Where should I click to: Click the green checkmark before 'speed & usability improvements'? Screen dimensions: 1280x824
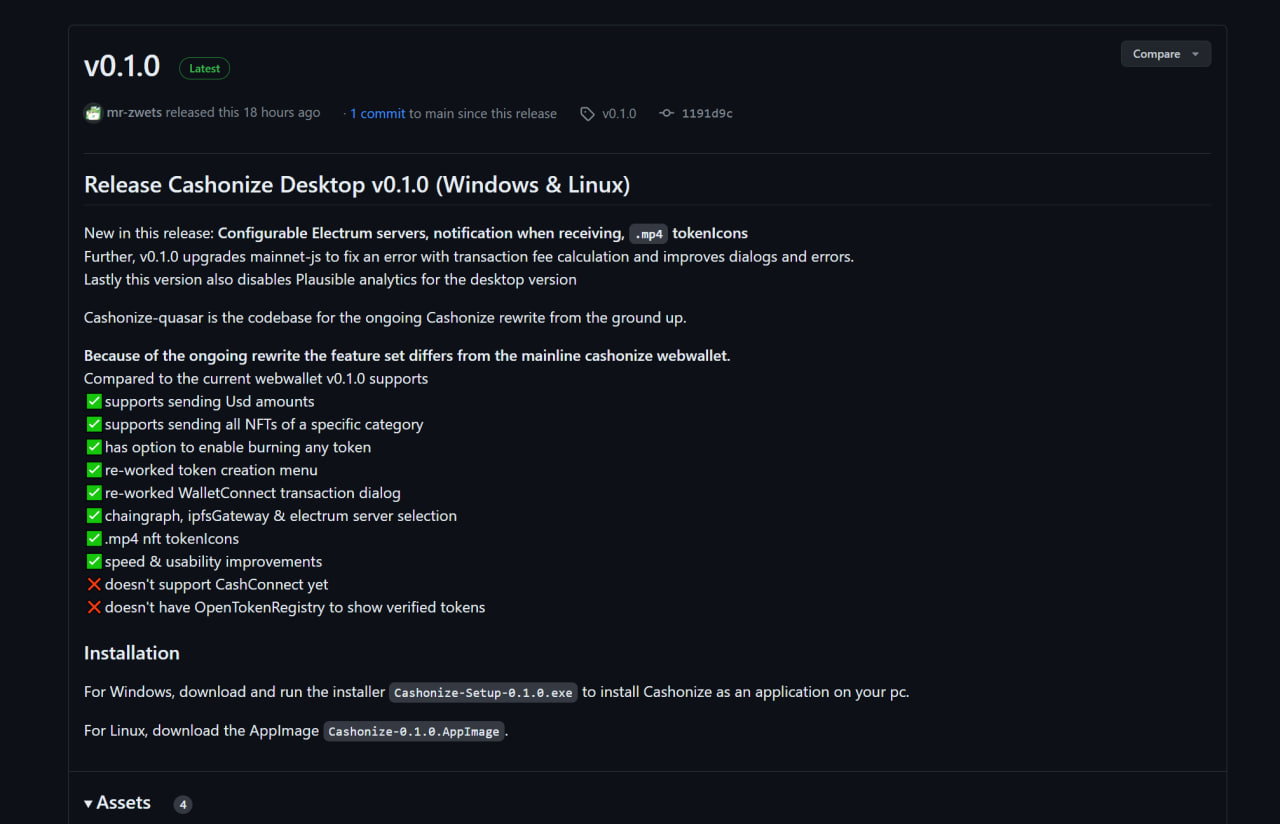tap(94, 561)
